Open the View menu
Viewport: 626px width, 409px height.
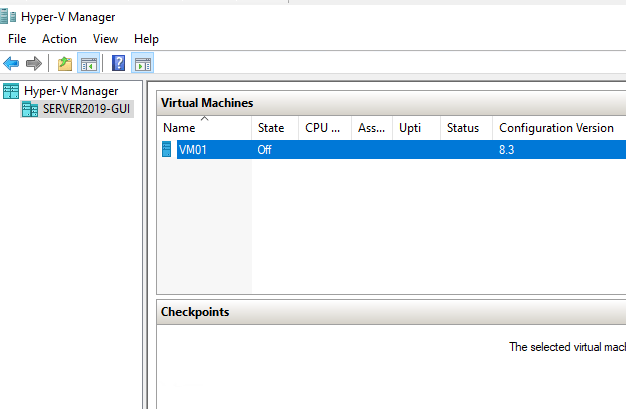tap(105, 39)
